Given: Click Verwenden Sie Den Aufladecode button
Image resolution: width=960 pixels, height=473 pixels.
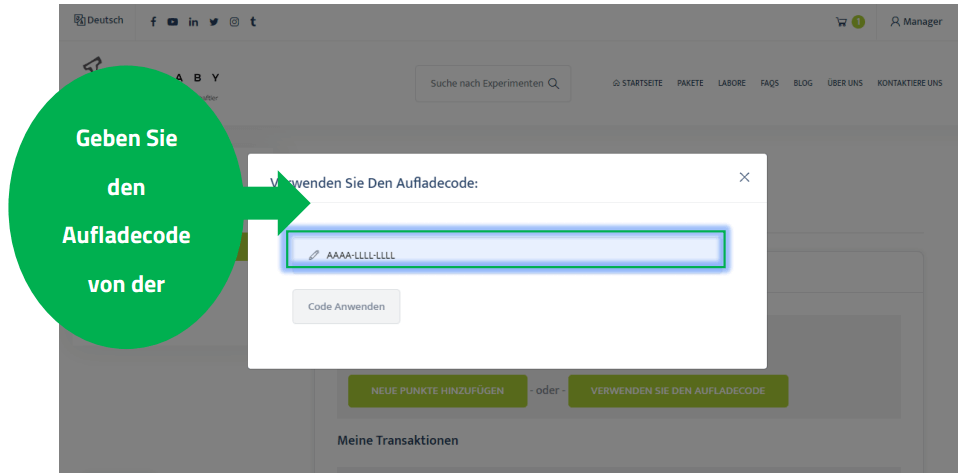Looking at the screenshot, I should [x=678, y=391].
